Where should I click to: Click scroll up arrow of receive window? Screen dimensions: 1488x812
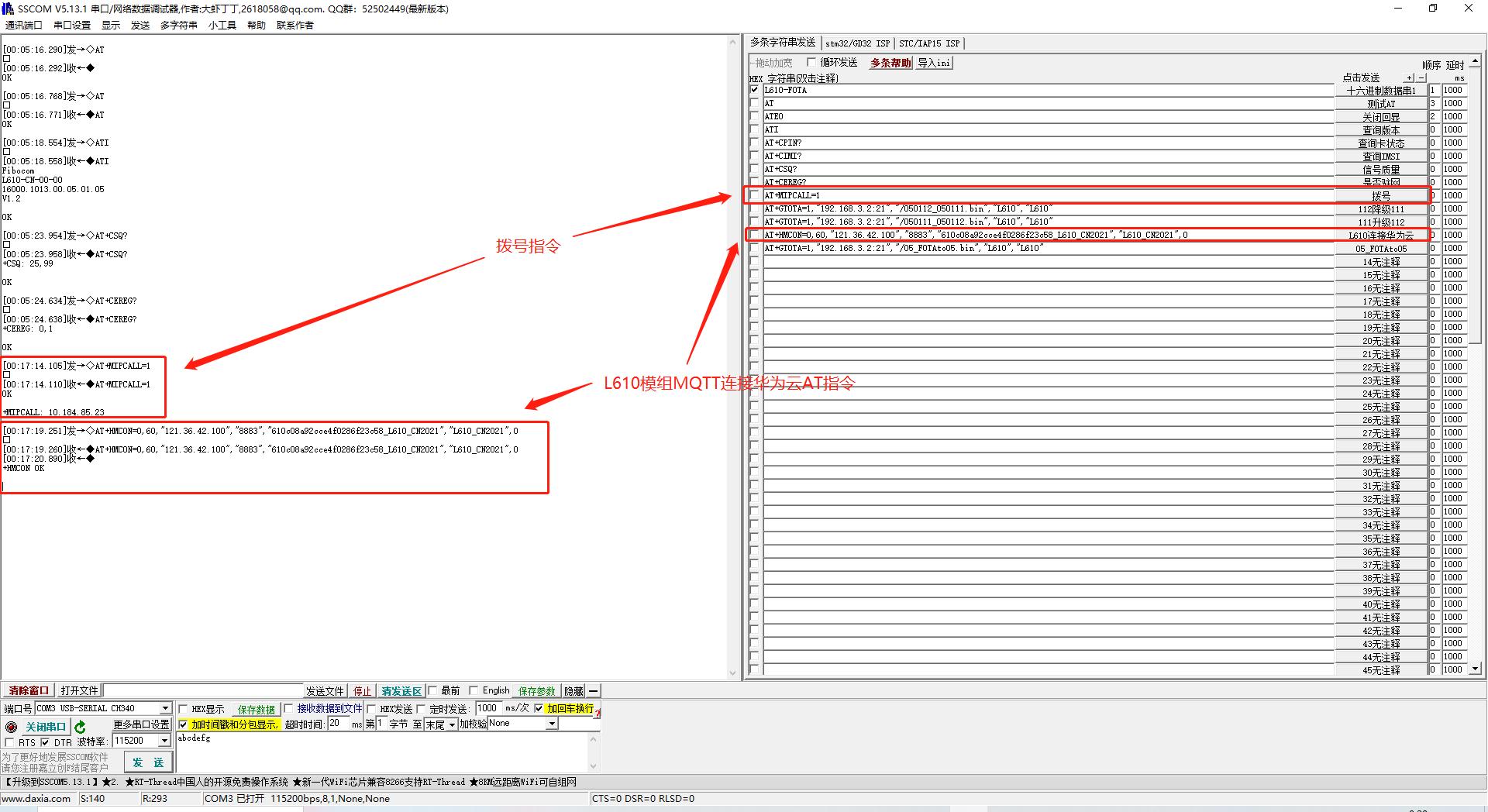click(x=733, y=42)
